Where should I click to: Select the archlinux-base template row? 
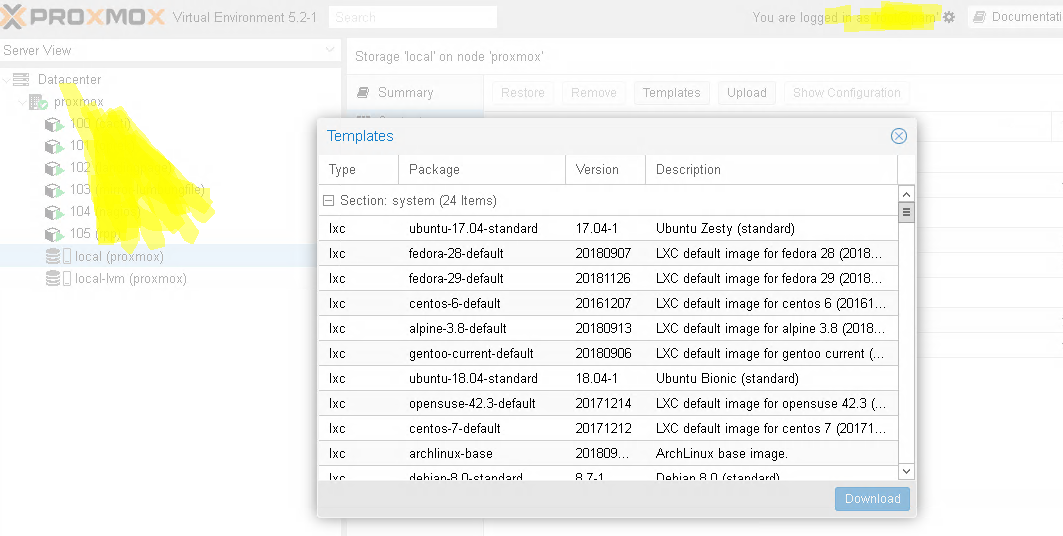click(x=608, y=453)
